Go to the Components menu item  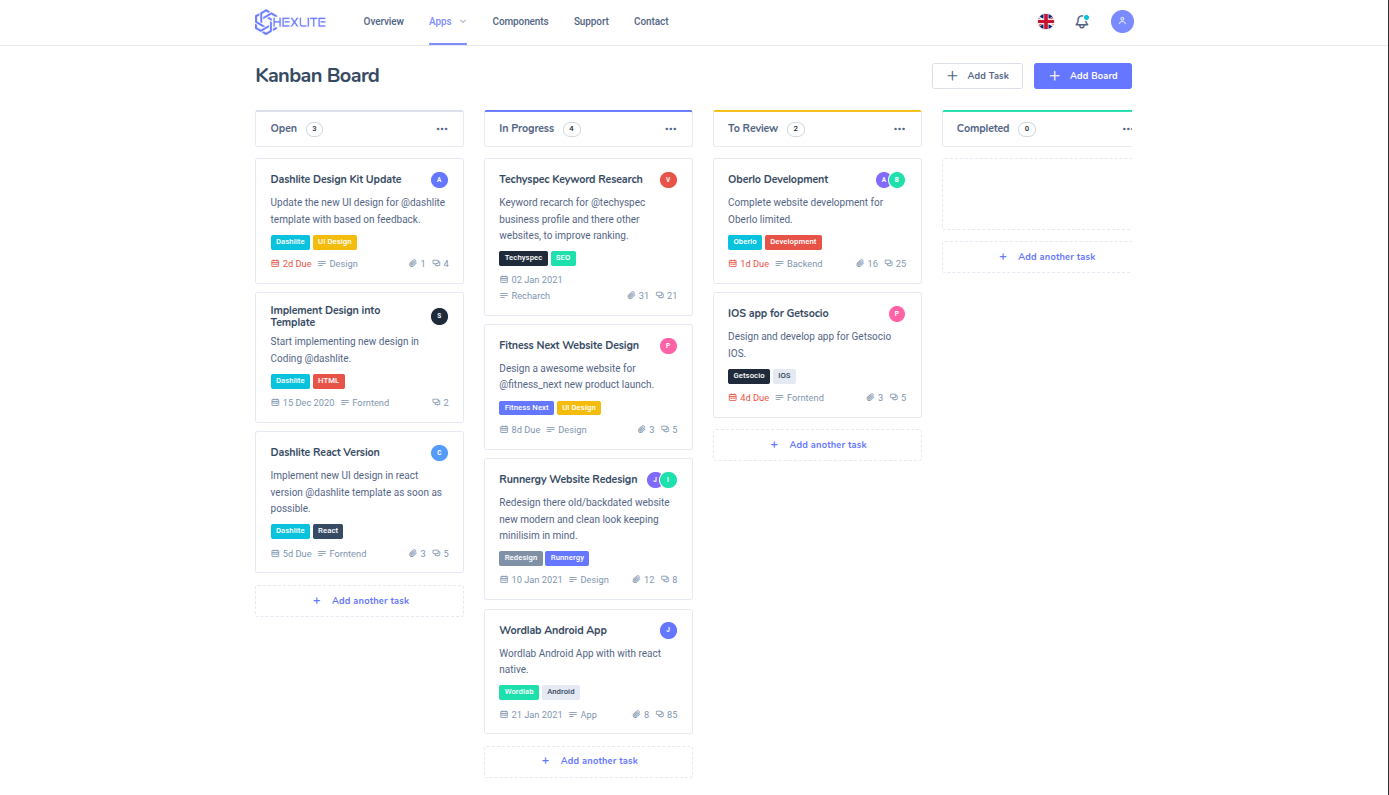(x=520, y=22)
